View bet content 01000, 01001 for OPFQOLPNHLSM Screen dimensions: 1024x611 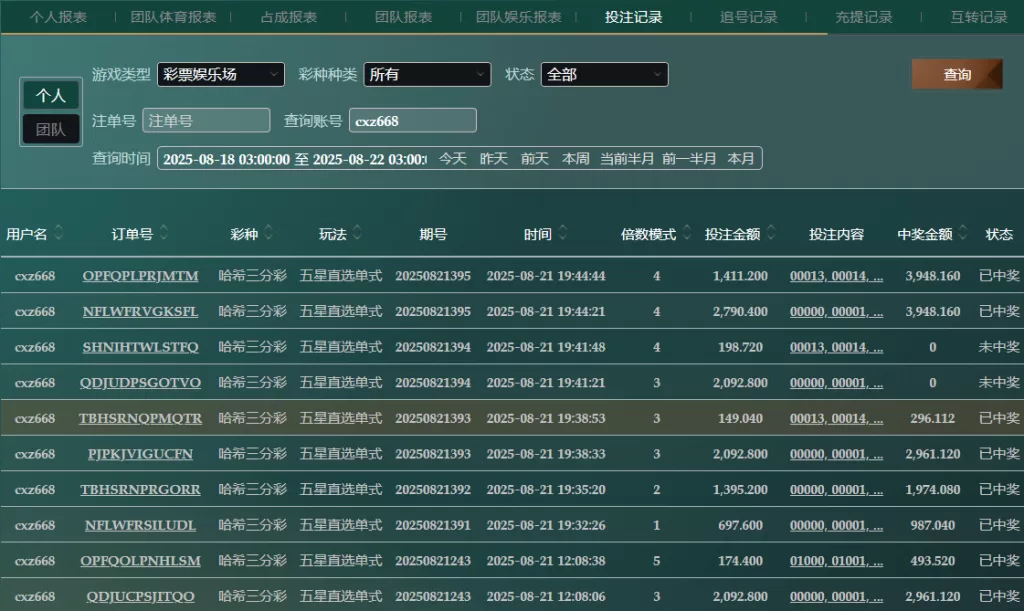836,561
